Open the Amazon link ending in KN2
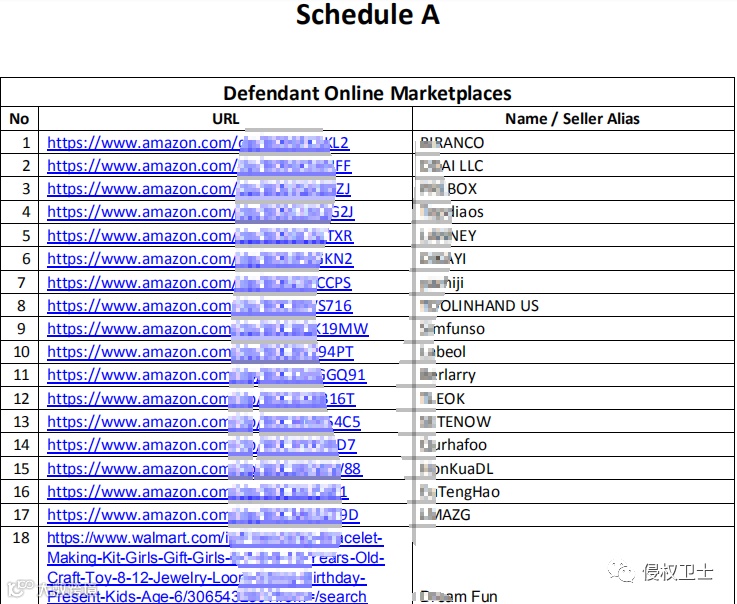This screenshot has width=737, height=604. pos(200,259)
